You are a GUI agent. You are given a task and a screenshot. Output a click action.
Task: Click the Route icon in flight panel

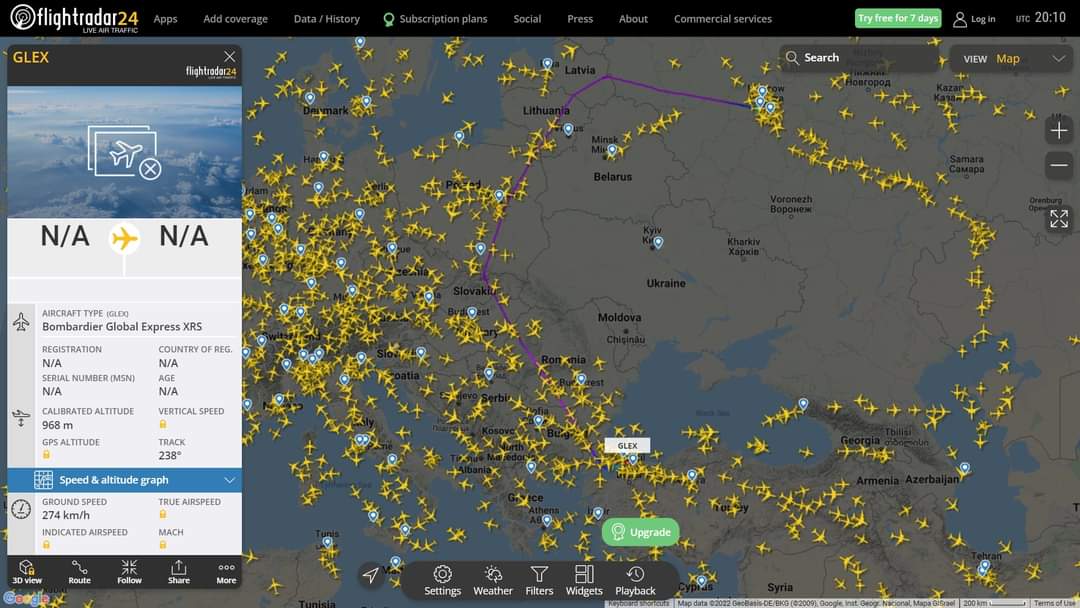tap(79, 572)
